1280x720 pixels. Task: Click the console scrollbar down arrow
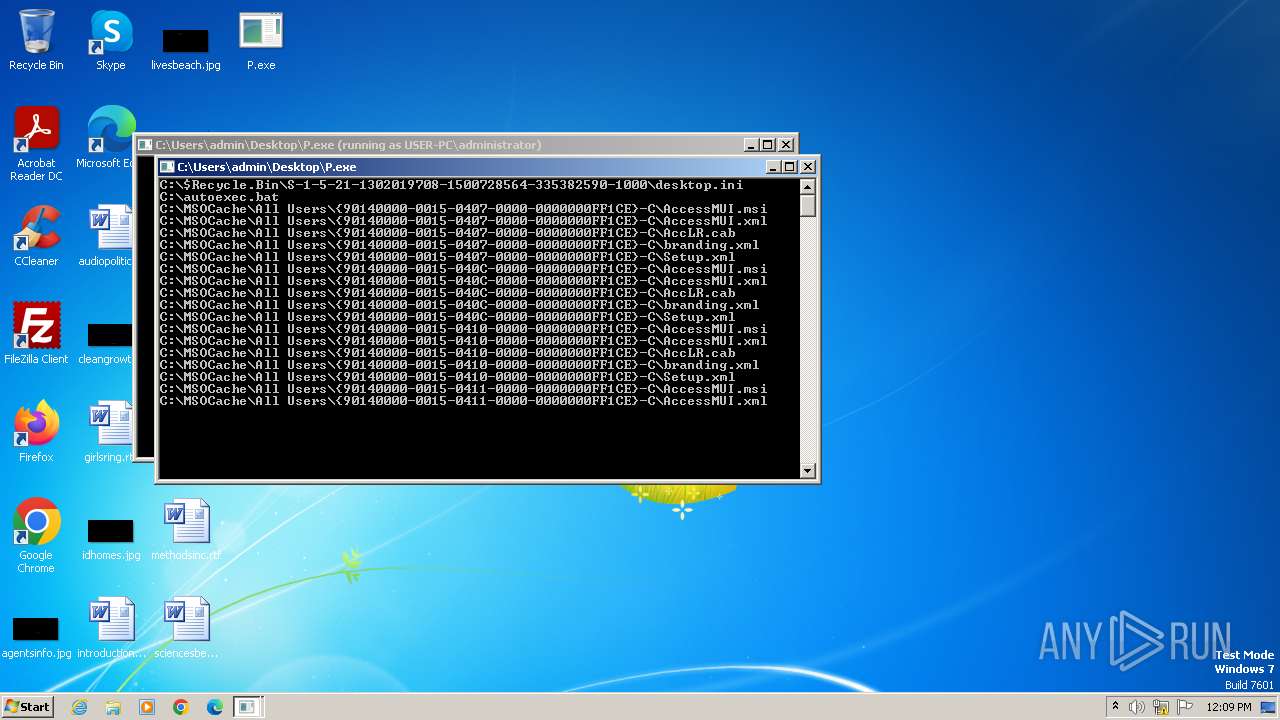click(x=808, y=470)
